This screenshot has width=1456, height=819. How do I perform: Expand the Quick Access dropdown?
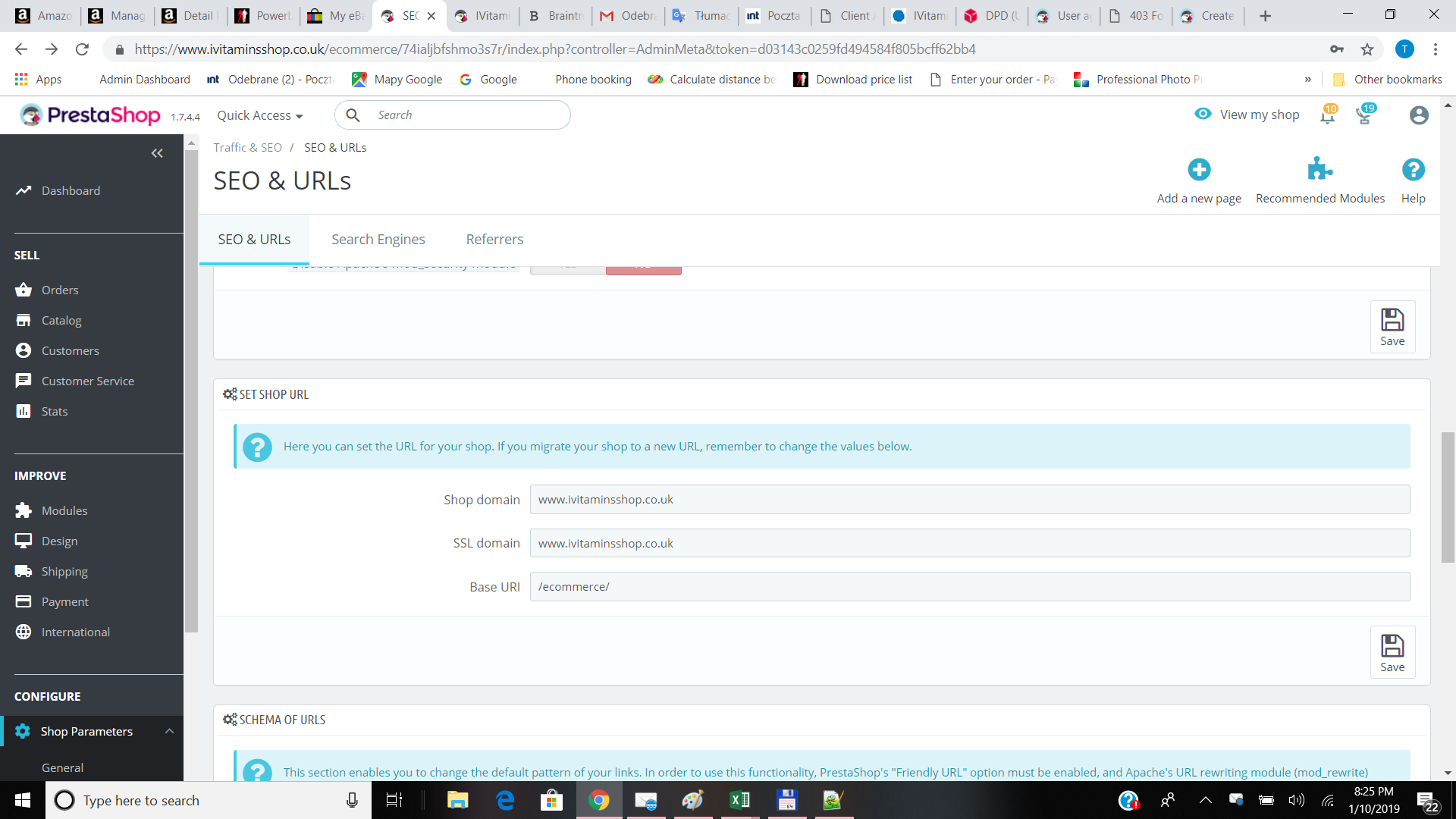pos(260,115)
